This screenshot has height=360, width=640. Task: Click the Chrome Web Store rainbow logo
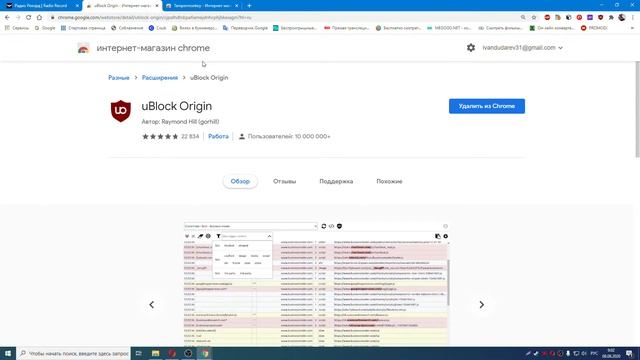coord(83,48)
